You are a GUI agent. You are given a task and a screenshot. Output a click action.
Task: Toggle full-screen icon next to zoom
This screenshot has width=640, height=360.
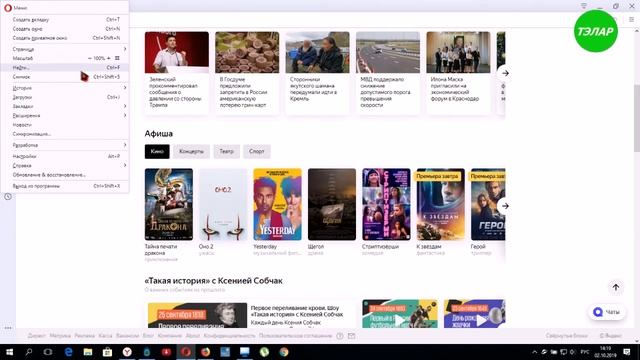[117, 58]
